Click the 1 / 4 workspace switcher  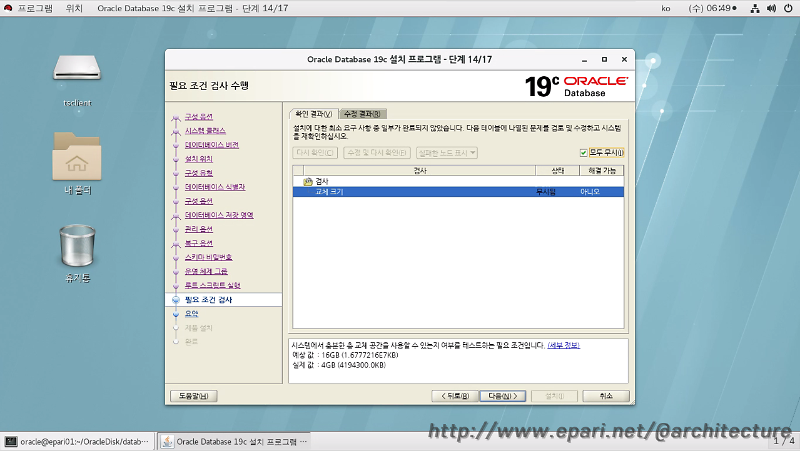point(784,441)
